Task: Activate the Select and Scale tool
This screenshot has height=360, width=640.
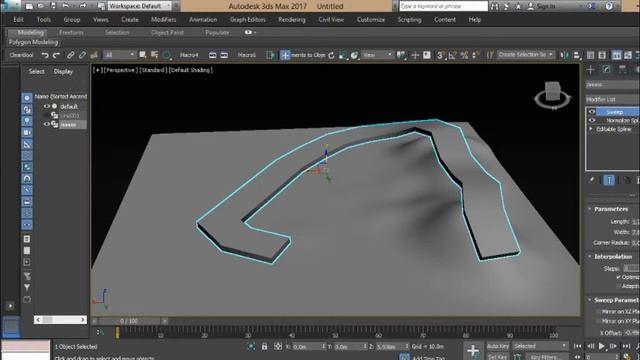Action: click(x=343, y=55)
